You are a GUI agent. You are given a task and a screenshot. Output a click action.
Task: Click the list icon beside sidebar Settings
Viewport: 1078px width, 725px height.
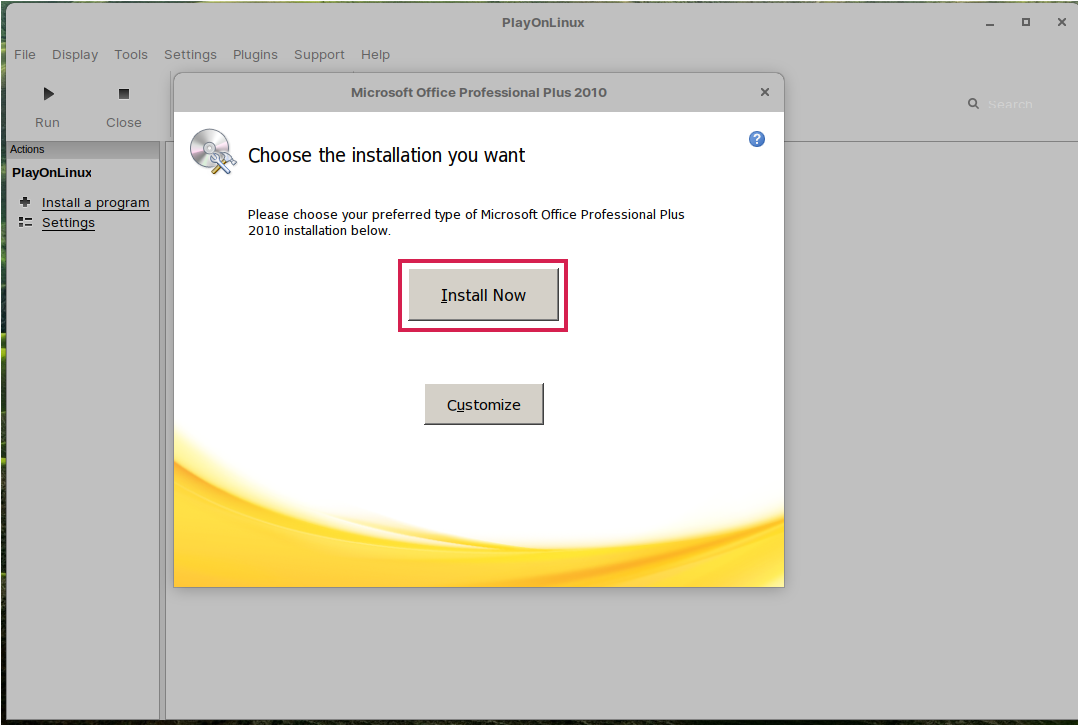pos(25,222)
